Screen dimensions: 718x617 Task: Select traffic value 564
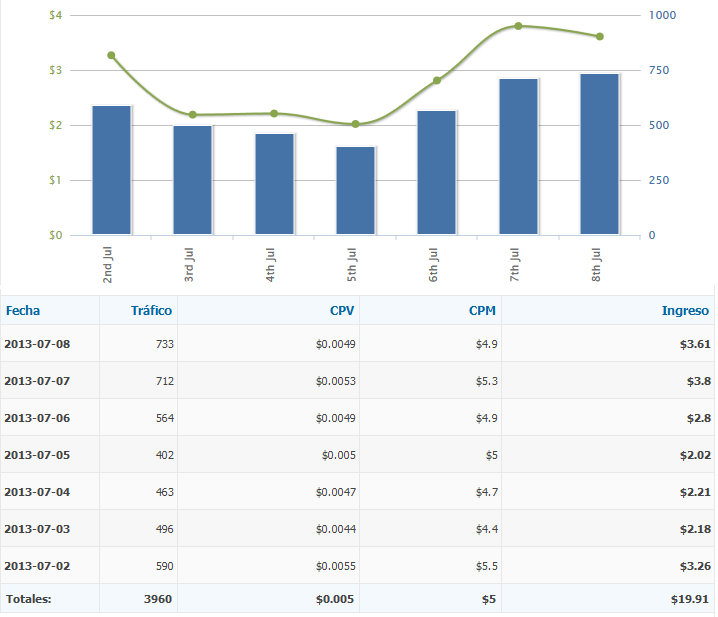pyautogui.click(x=164, y=418)
